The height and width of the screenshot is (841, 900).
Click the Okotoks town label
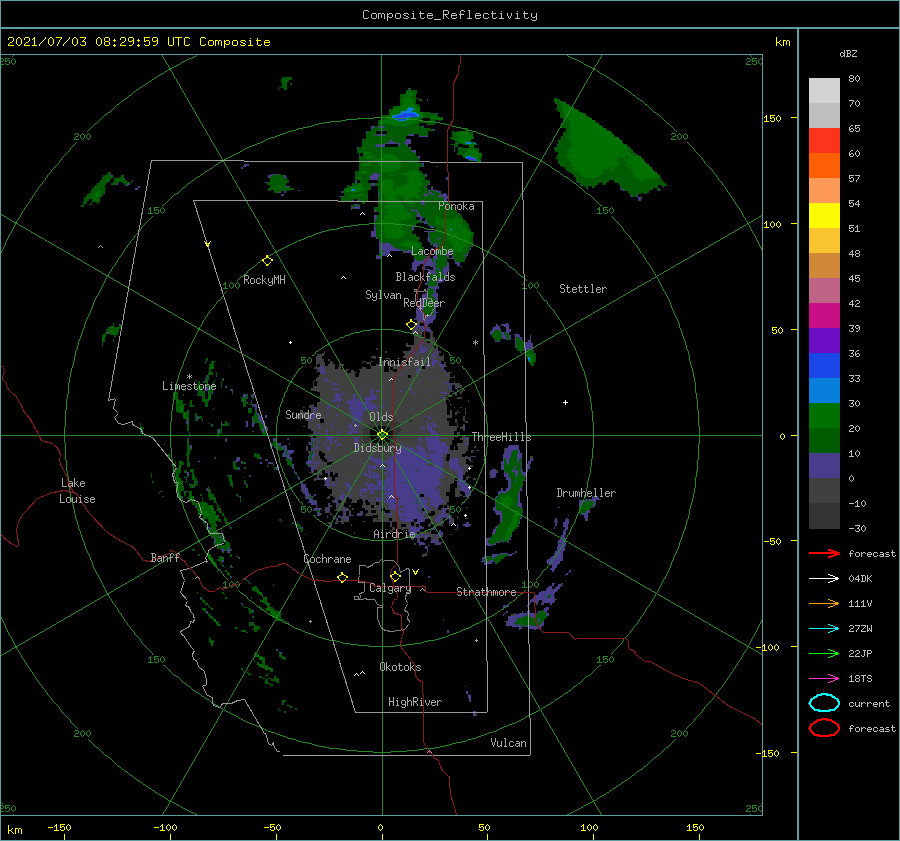[400, 667]
